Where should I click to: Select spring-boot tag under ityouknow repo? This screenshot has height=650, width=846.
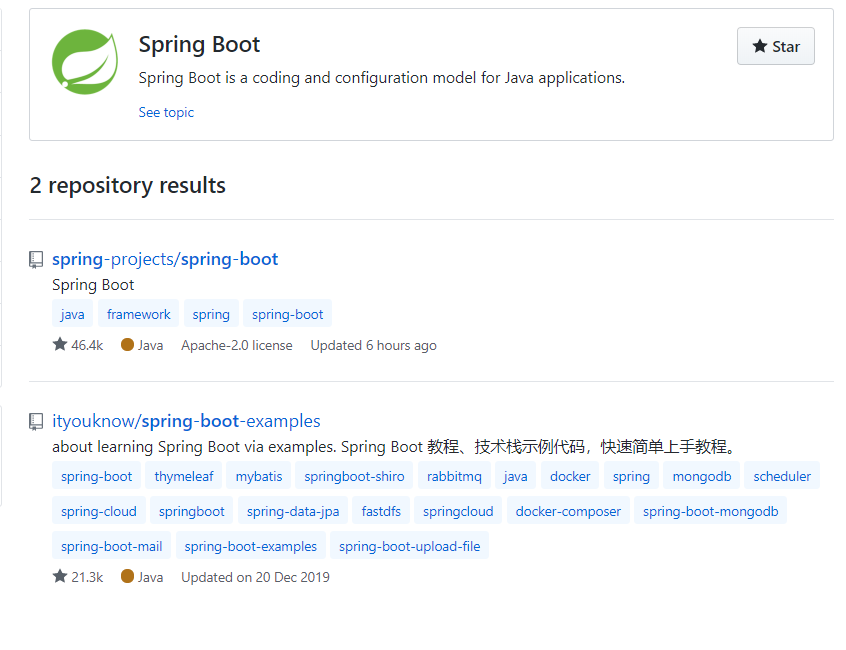(x=97, y=476)
